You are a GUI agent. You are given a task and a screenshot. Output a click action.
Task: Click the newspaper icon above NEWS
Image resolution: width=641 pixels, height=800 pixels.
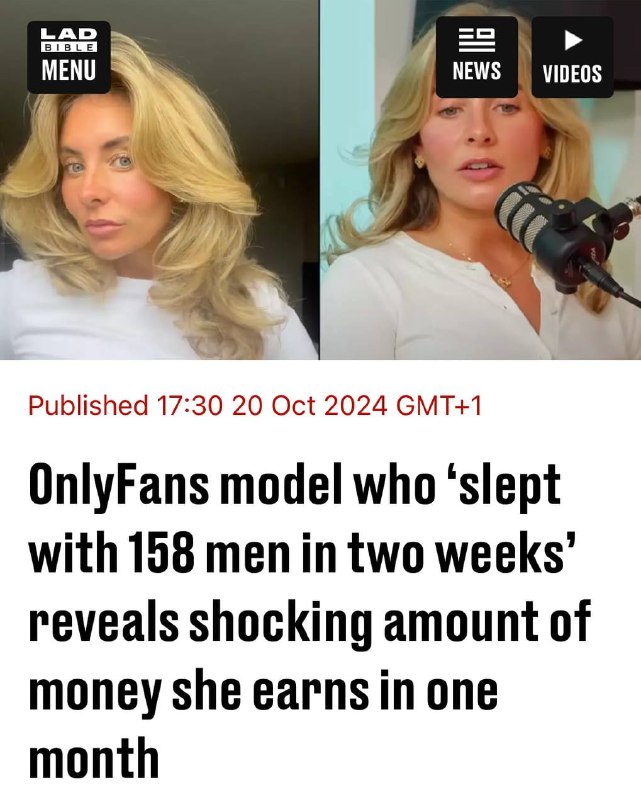click(477, 40)
